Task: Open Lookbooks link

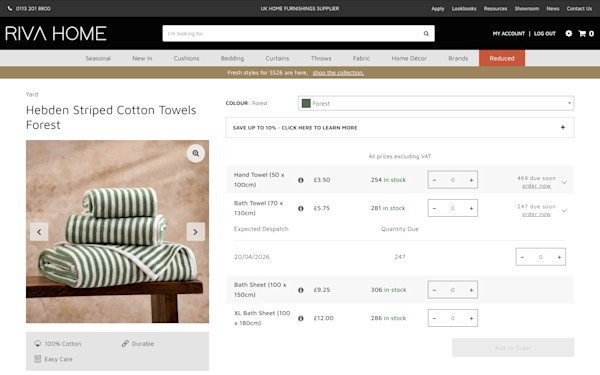Action: point(464,8)
